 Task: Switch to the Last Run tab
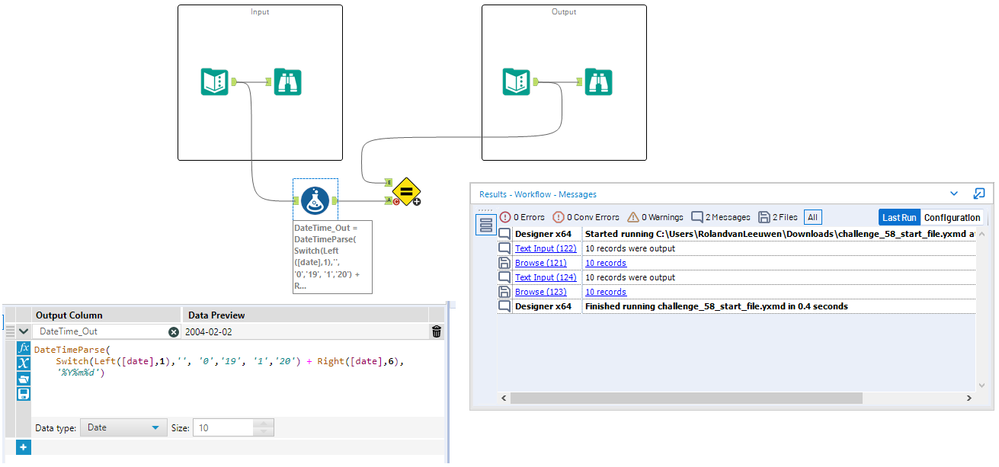click(x=898, y=217)
